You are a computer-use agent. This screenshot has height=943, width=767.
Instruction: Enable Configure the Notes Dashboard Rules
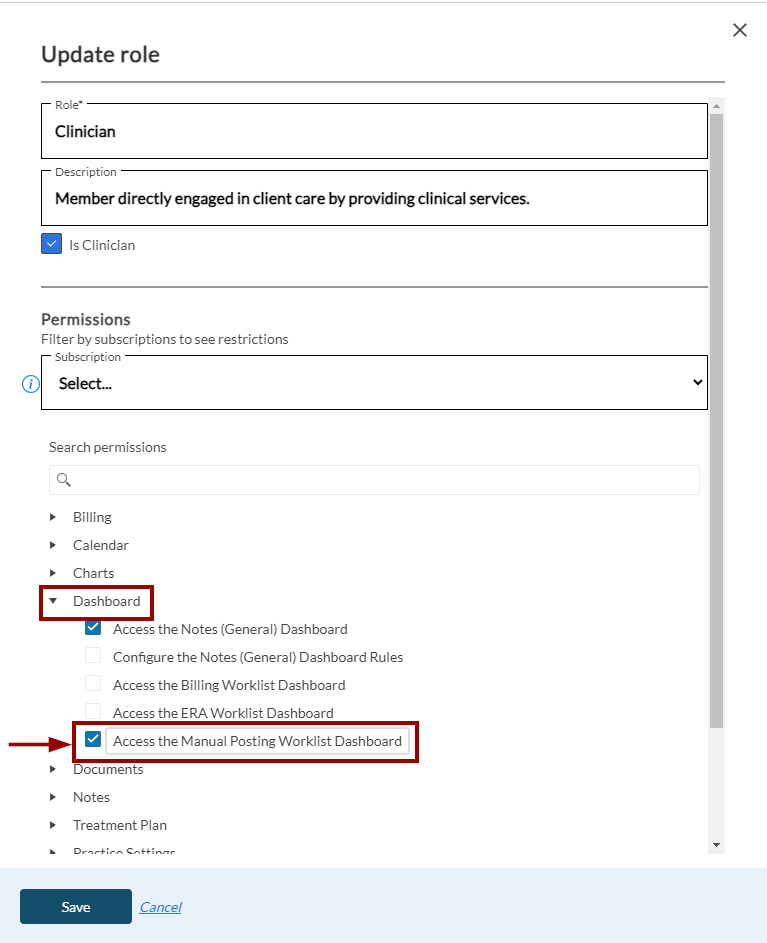pos(93,657)
